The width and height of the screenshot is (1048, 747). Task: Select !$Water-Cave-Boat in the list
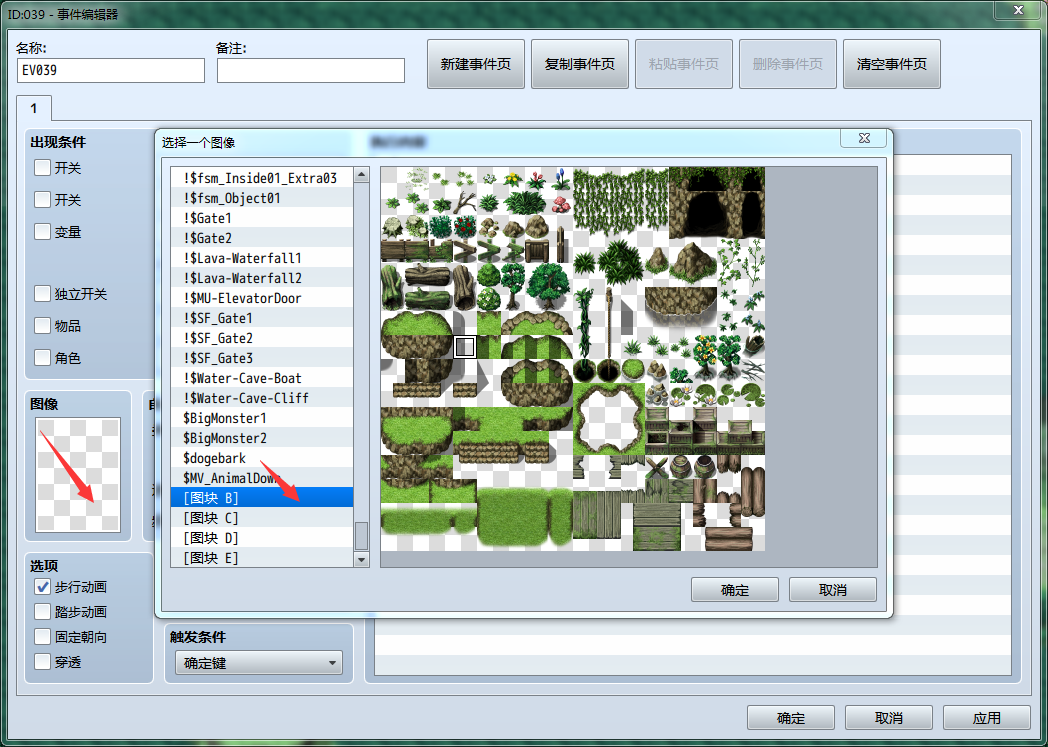tap(262, 378)
